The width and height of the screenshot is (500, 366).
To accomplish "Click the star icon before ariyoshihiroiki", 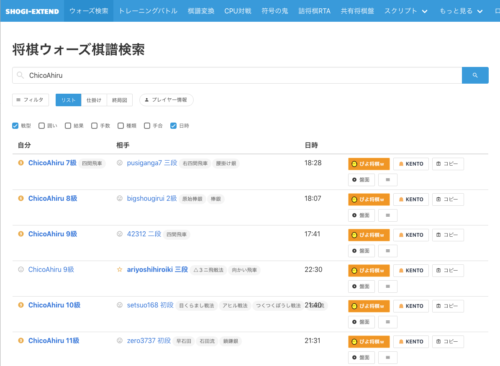I will (x=120, y=270).
